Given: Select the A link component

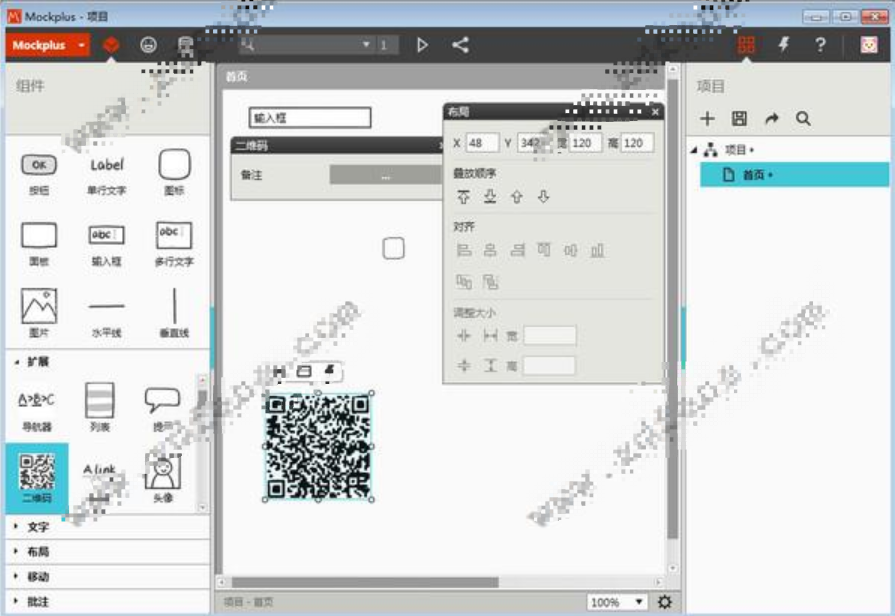Looking at the screenshot, I should [100, 481].
